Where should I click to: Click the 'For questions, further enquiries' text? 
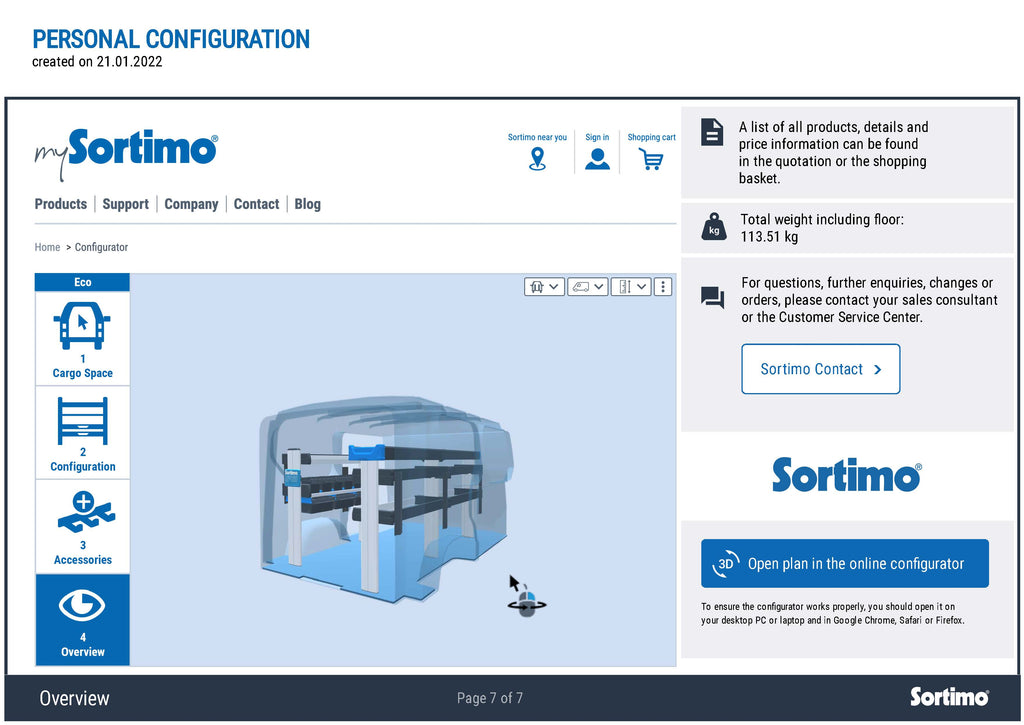coord(869,300)
